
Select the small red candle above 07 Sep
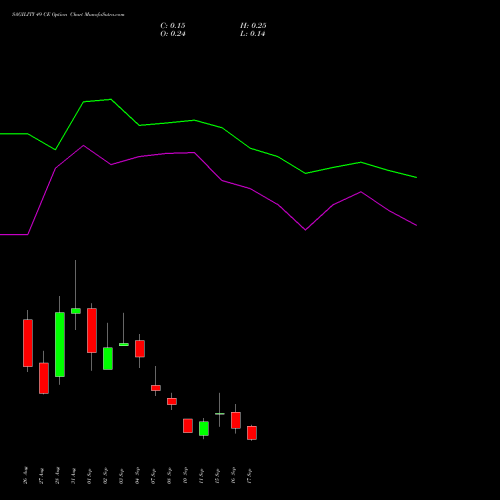click(x=156, y=388)
